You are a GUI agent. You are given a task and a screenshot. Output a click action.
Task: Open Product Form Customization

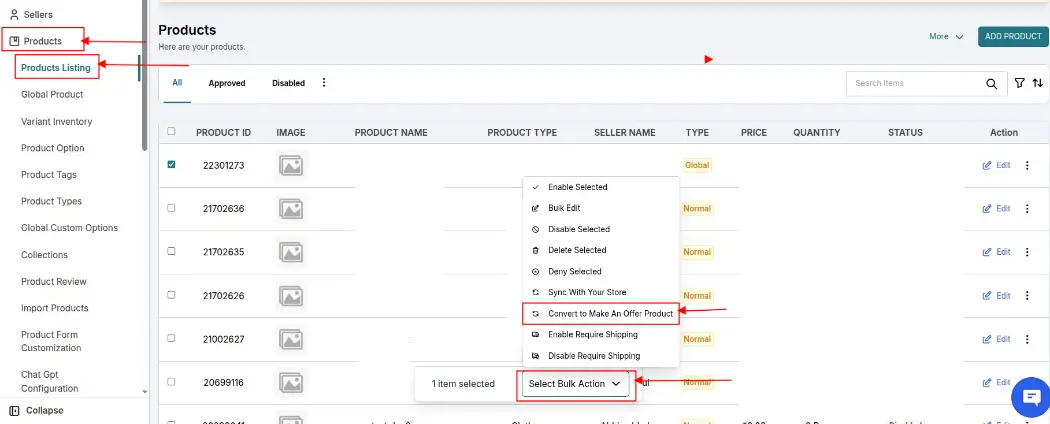[51, 341]
